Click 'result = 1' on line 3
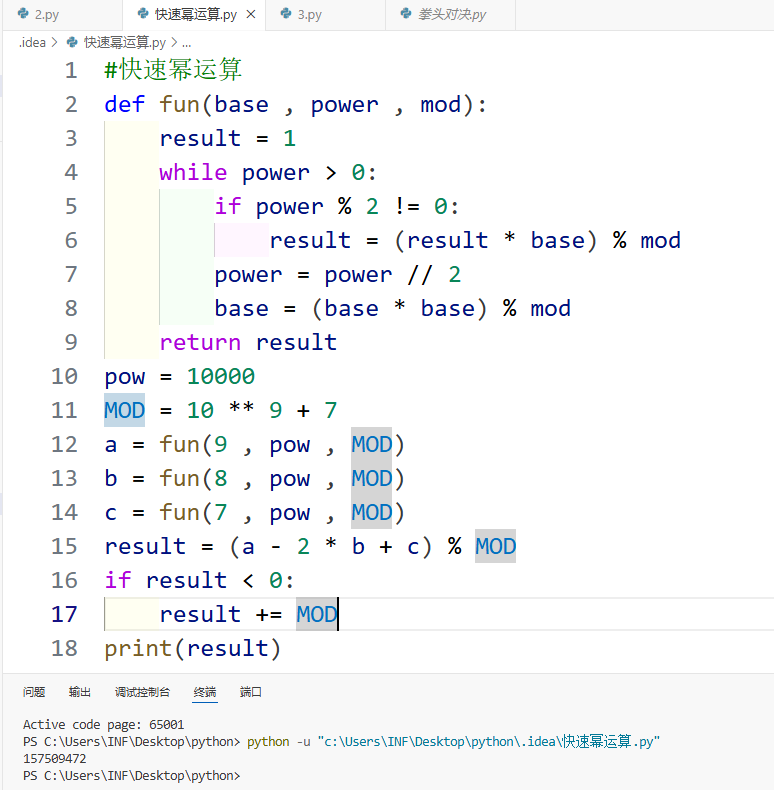 click(x=227, y=138)
